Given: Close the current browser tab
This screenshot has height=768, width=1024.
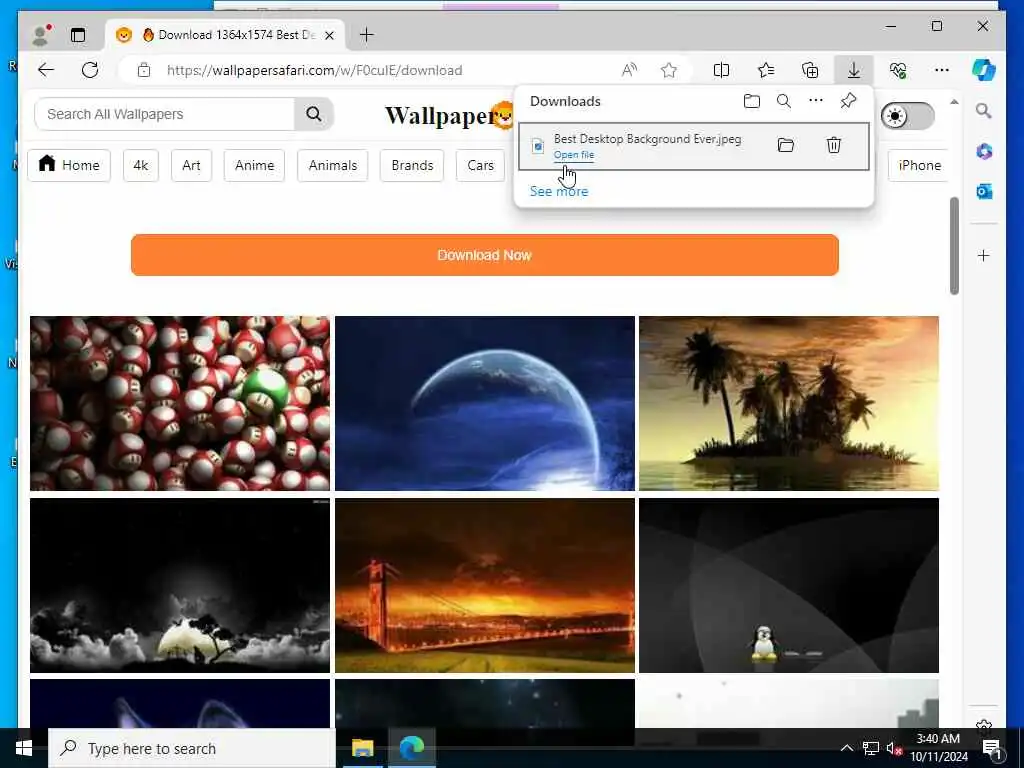Looking at the screenshot, I should pyautogui.click(x=330, y=35).
